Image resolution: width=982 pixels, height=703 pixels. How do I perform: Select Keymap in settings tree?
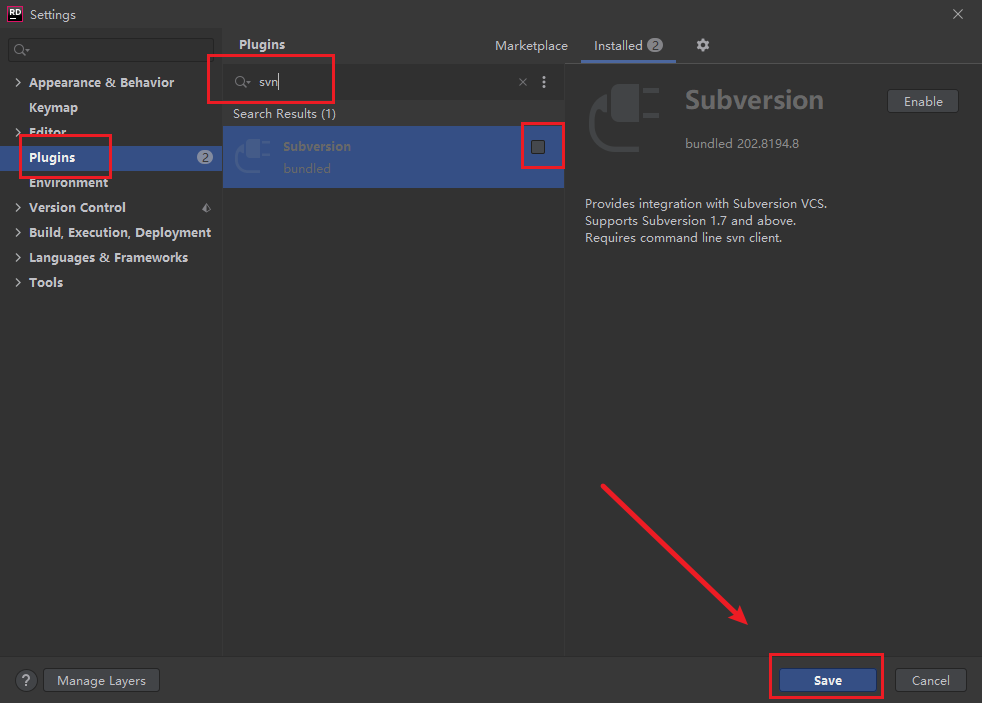click(53, 108)
